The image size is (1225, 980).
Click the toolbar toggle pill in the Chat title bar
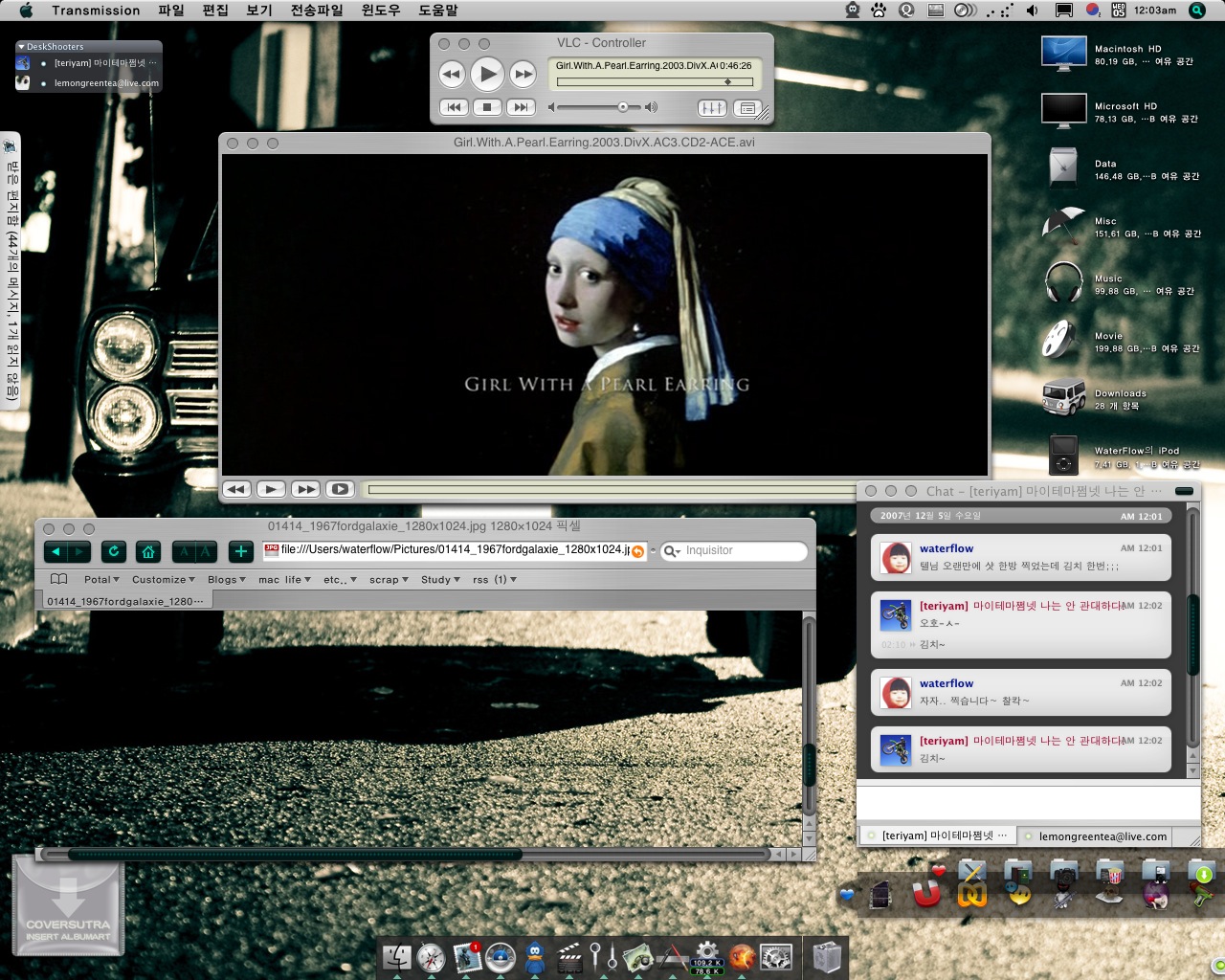(1184, 491)
